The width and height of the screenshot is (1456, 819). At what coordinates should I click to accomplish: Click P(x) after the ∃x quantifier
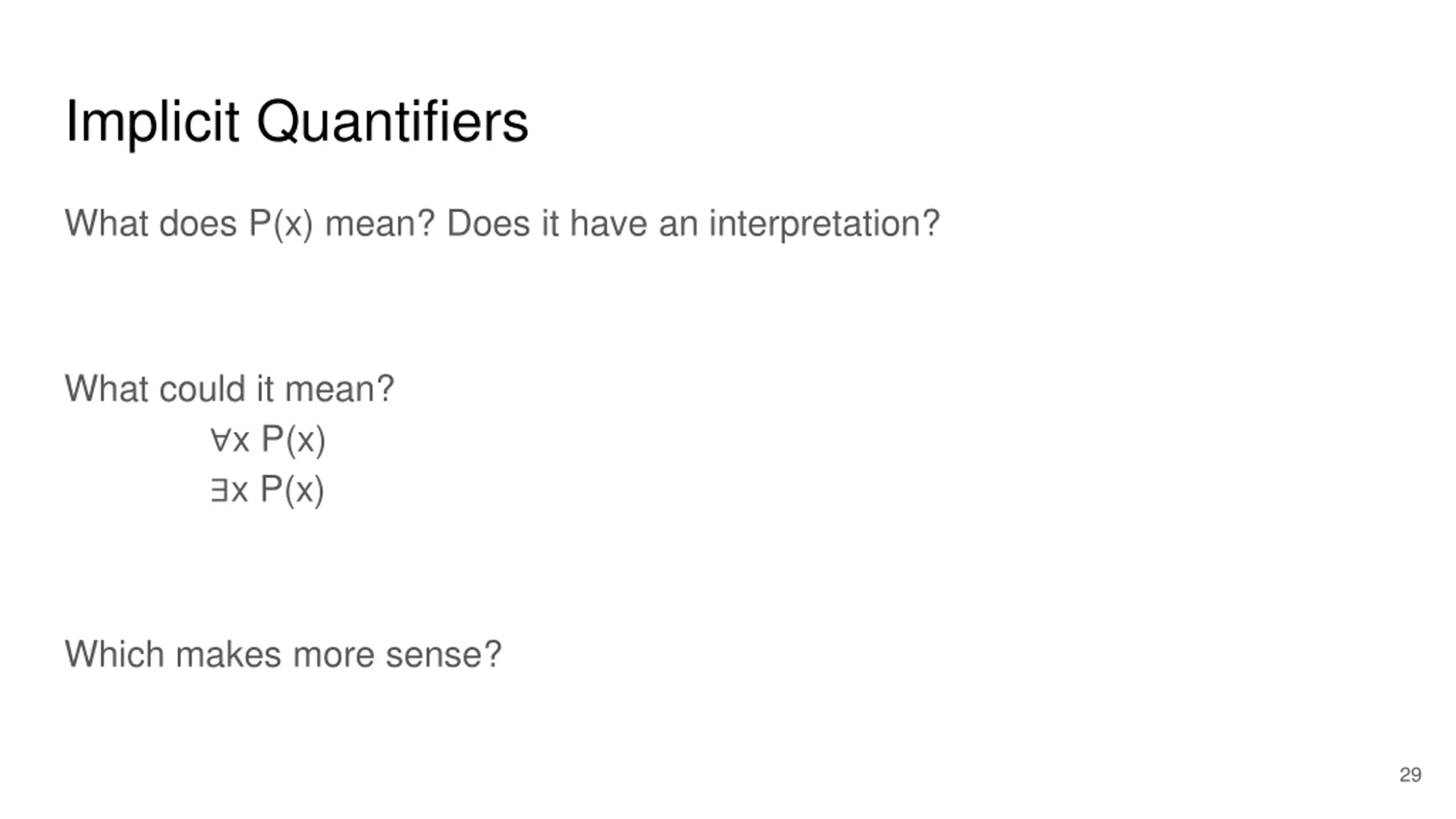292,490
